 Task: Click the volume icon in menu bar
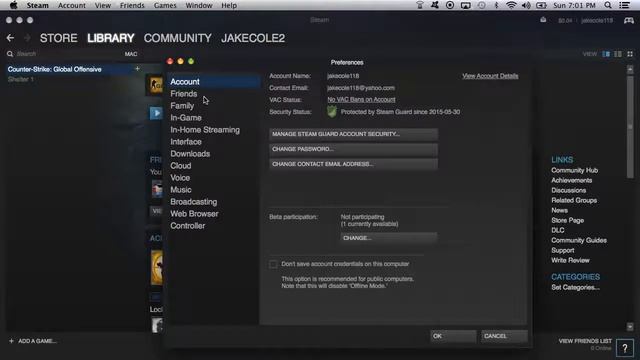[x=526, y=5]
